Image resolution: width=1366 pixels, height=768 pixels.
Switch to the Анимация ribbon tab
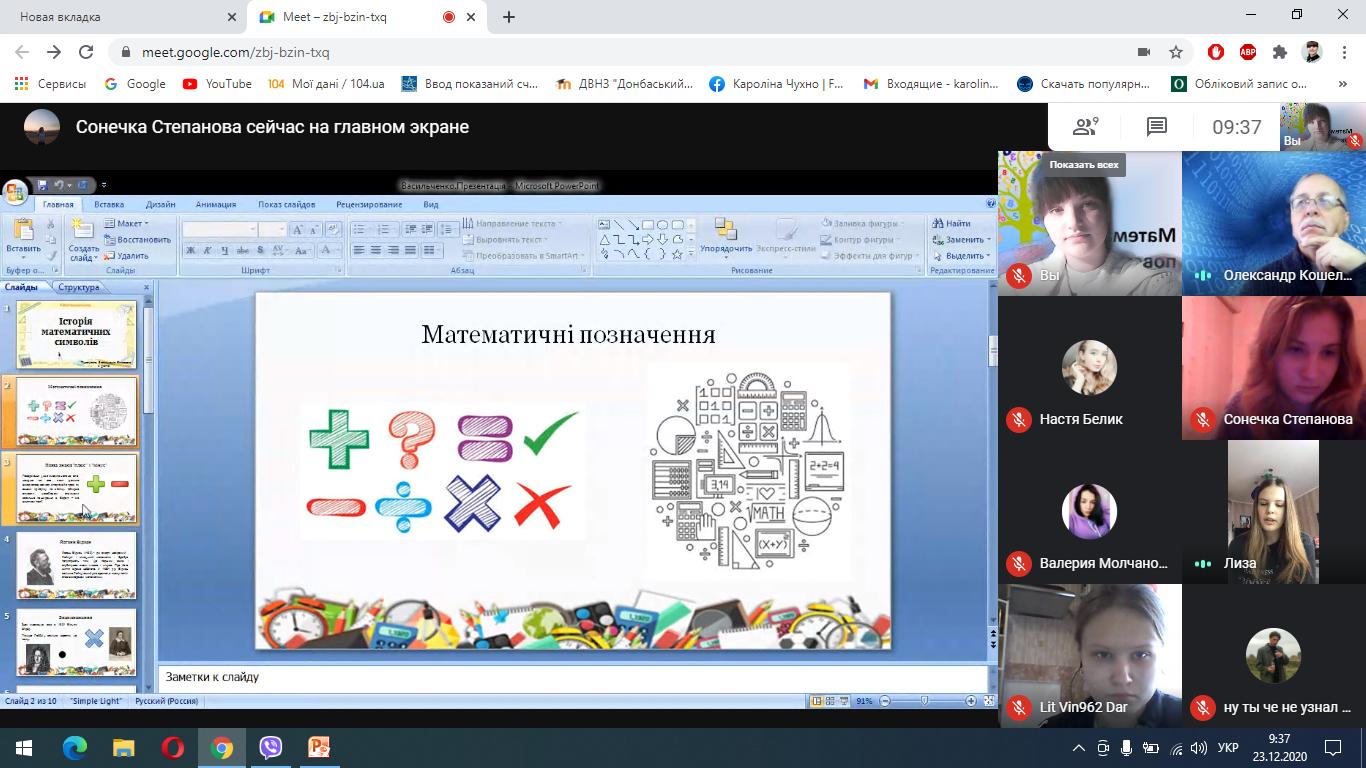coord(216,204)
